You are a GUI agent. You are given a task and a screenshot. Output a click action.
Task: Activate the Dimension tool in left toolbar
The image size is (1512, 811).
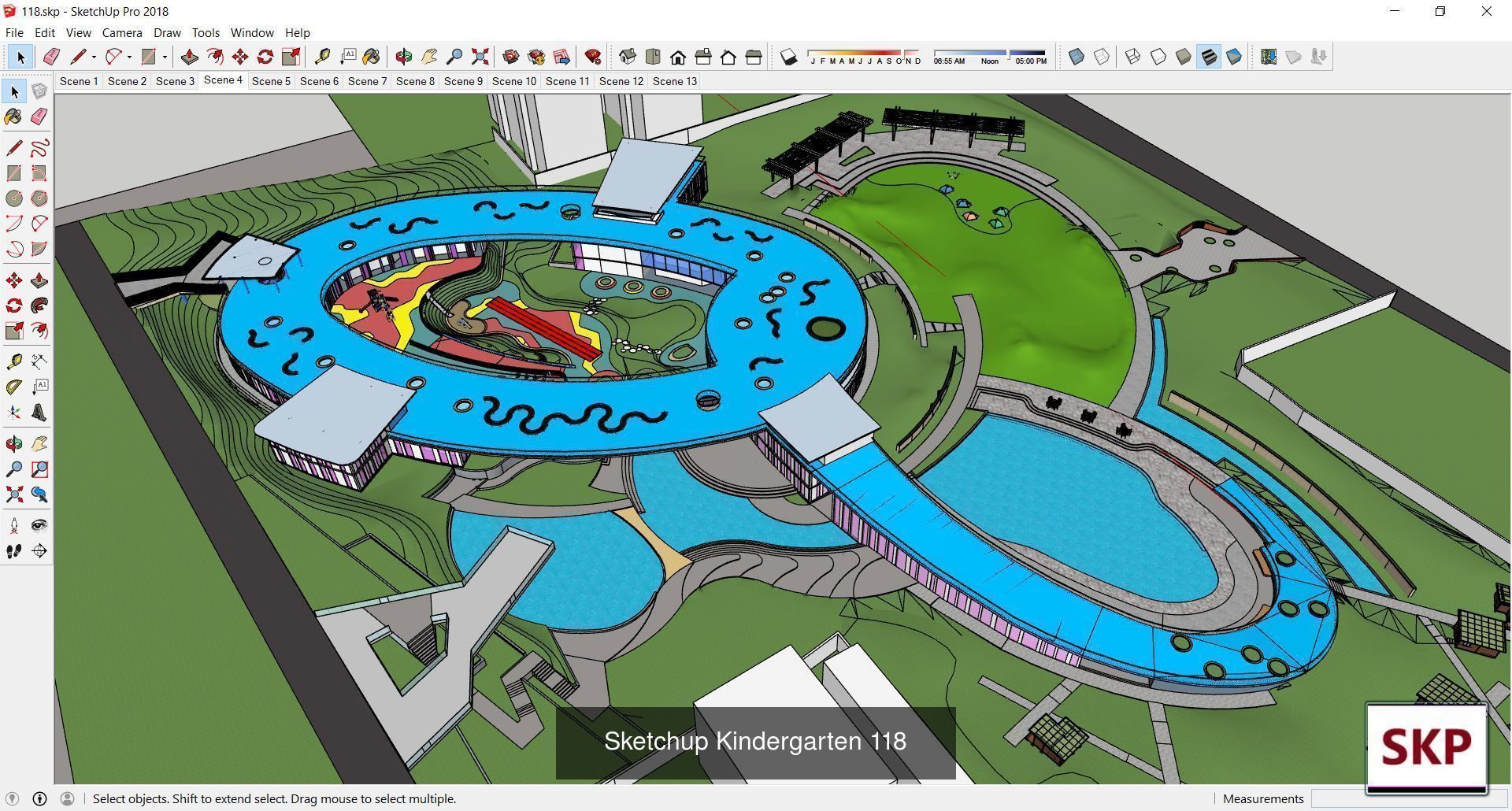point(39,361)
